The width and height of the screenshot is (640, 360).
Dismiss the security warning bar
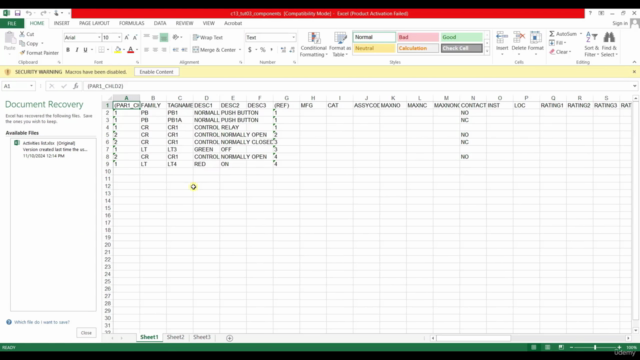point(634,72)
